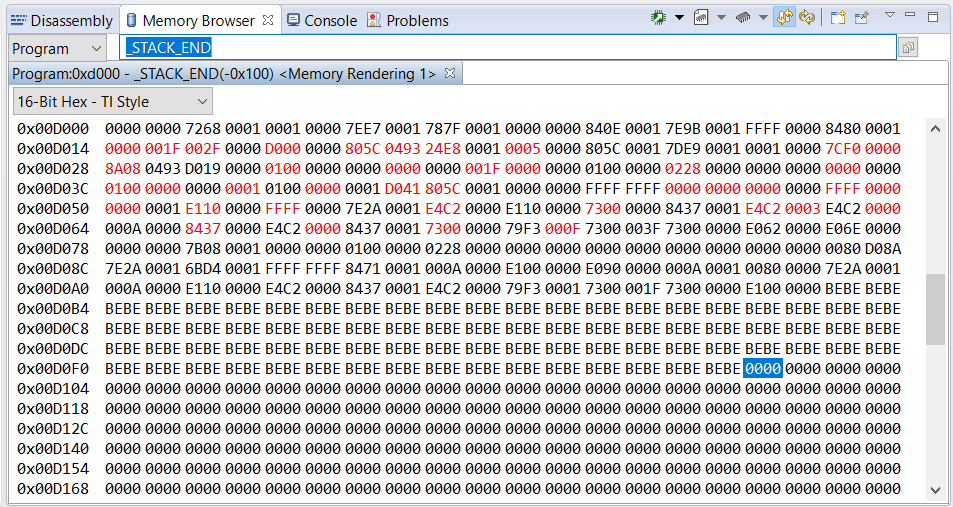Select memory cell 787F
This screenshot has width=953, height=507.
point(443,129)
